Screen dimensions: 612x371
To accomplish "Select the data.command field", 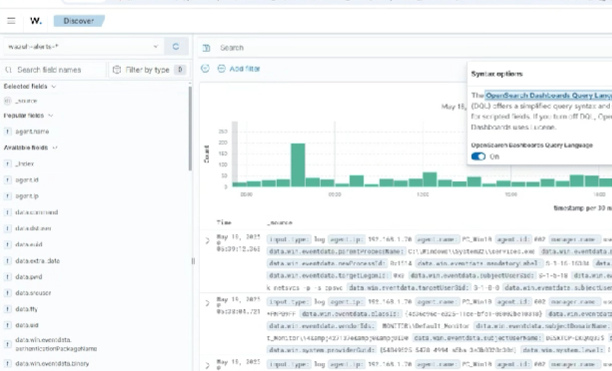I will (37, 212).
